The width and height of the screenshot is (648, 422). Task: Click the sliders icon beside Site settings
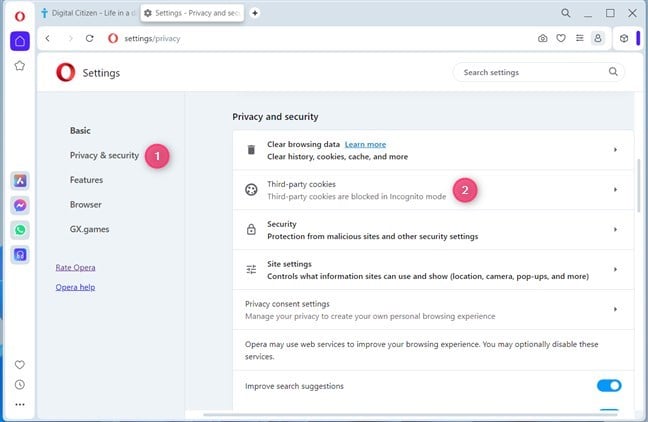pyautogui.click(x=251, y=269)
